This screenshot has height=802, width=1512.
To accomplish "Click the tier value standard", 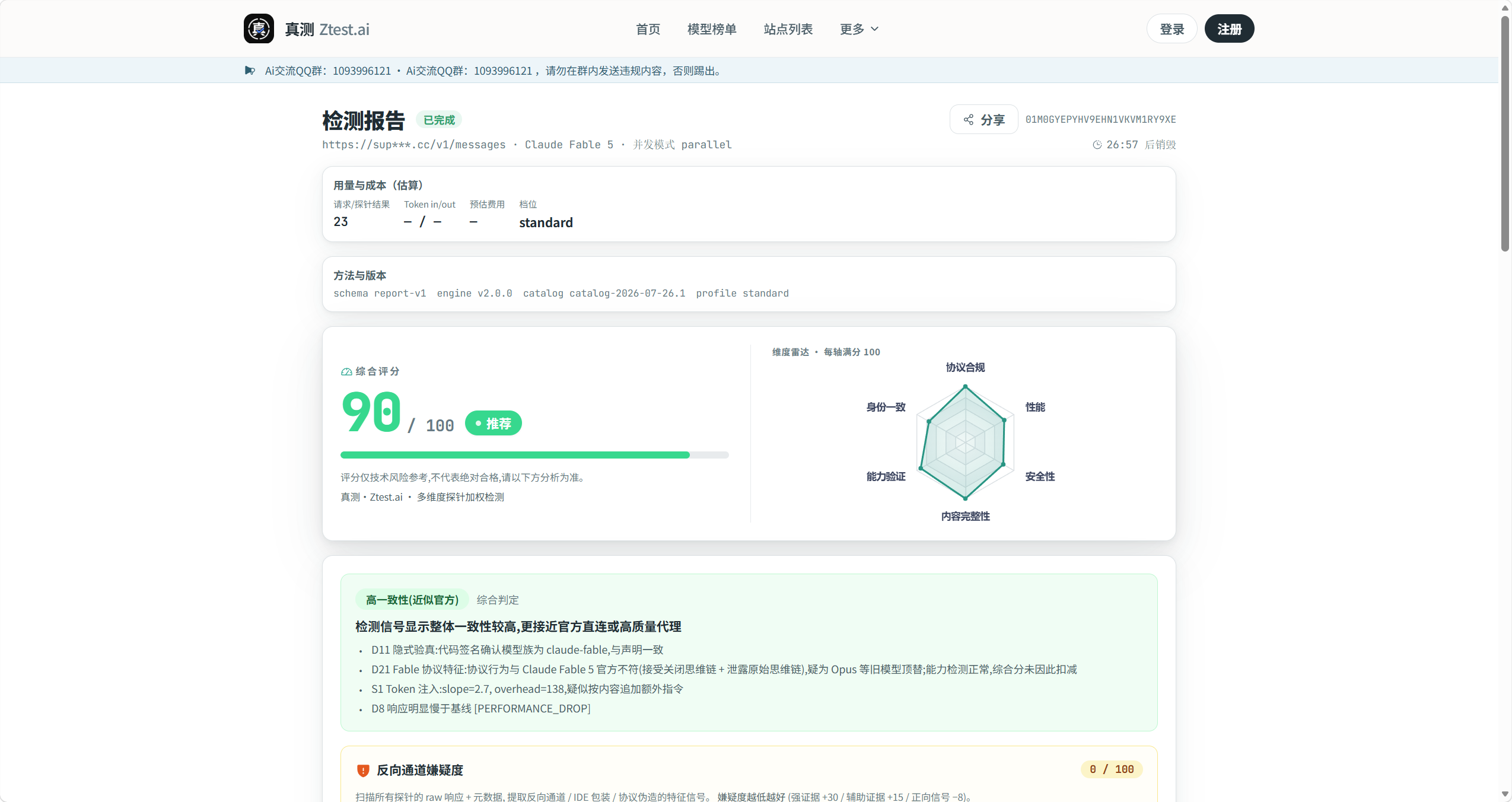I will point(546,222).
